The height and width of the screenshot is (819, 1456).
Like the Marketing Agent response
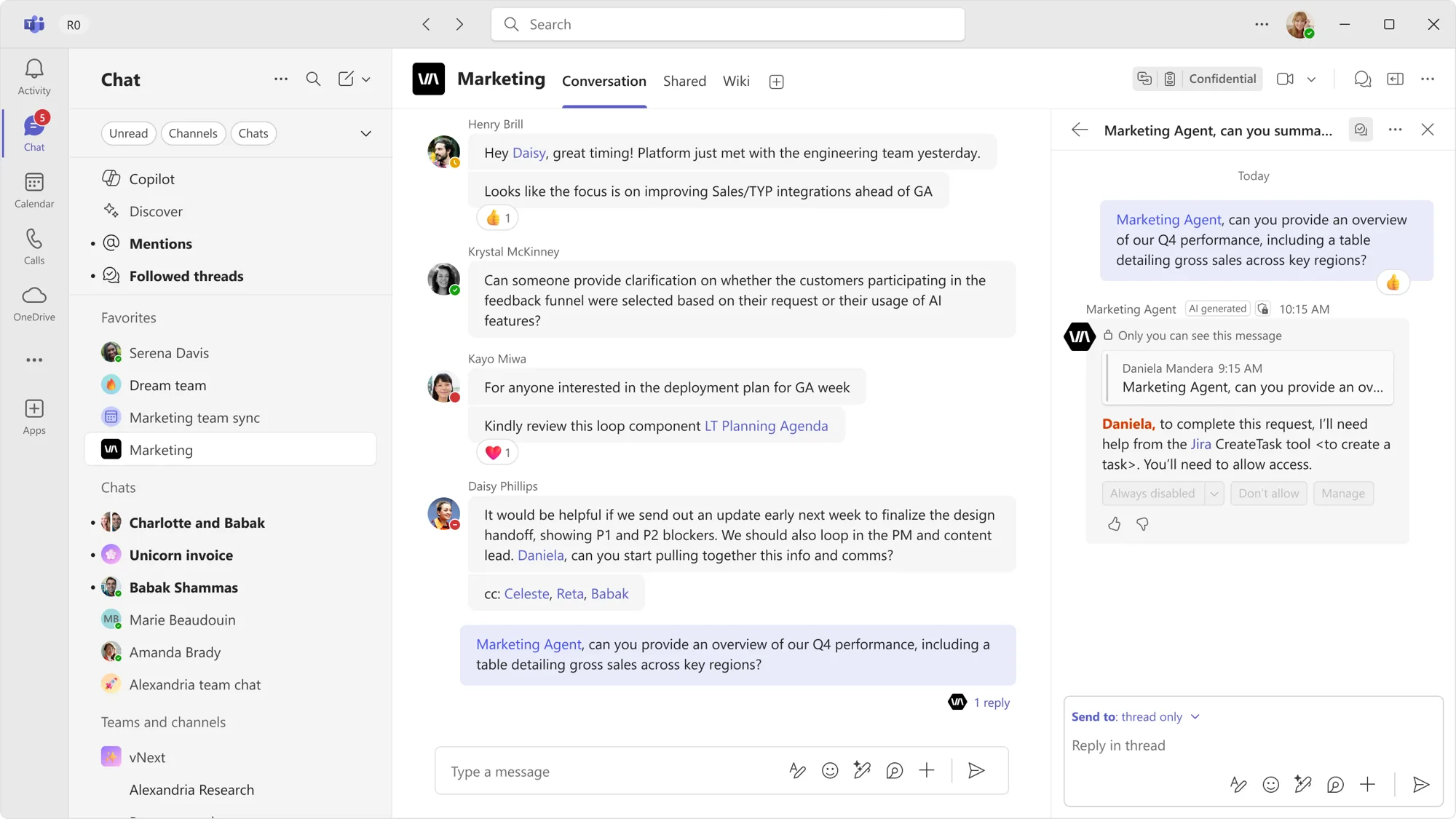tap(1115, 524)
